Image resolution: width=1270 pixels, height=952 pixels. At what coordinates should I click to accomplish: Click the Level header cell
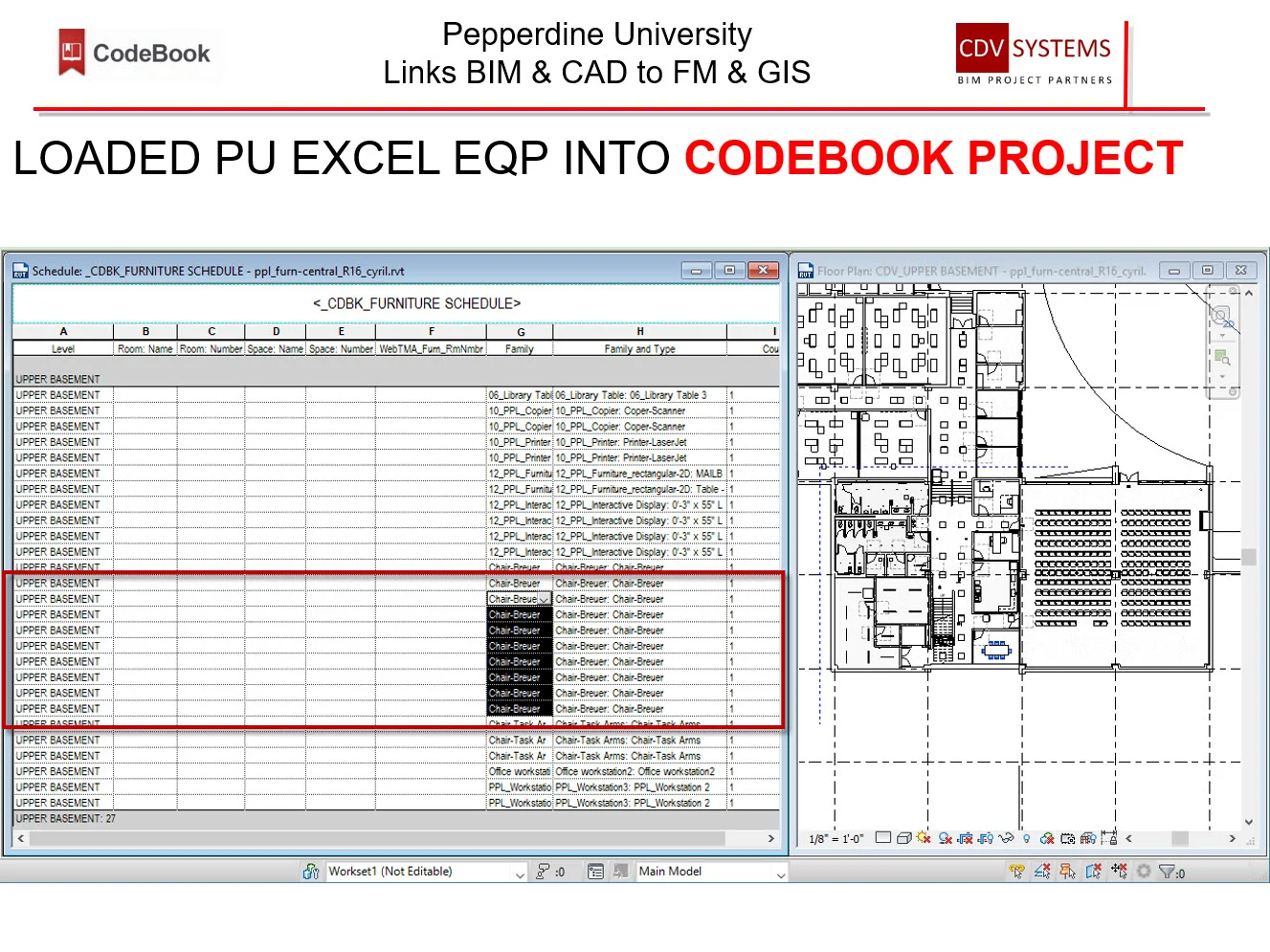(63, 349)
